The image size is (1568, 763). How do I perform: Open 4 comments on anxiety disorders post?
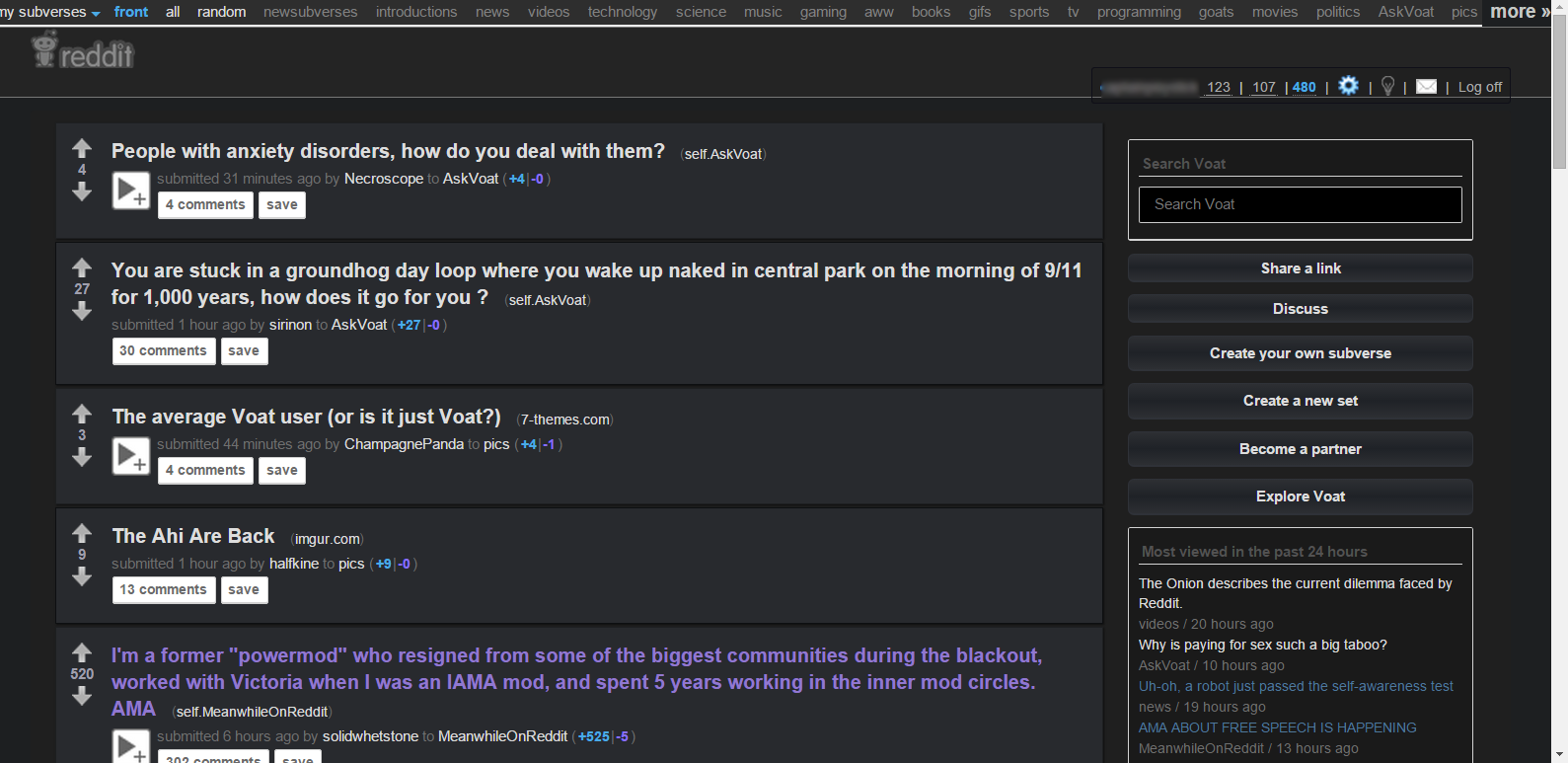pyautogui.click(x=205, y=204)
